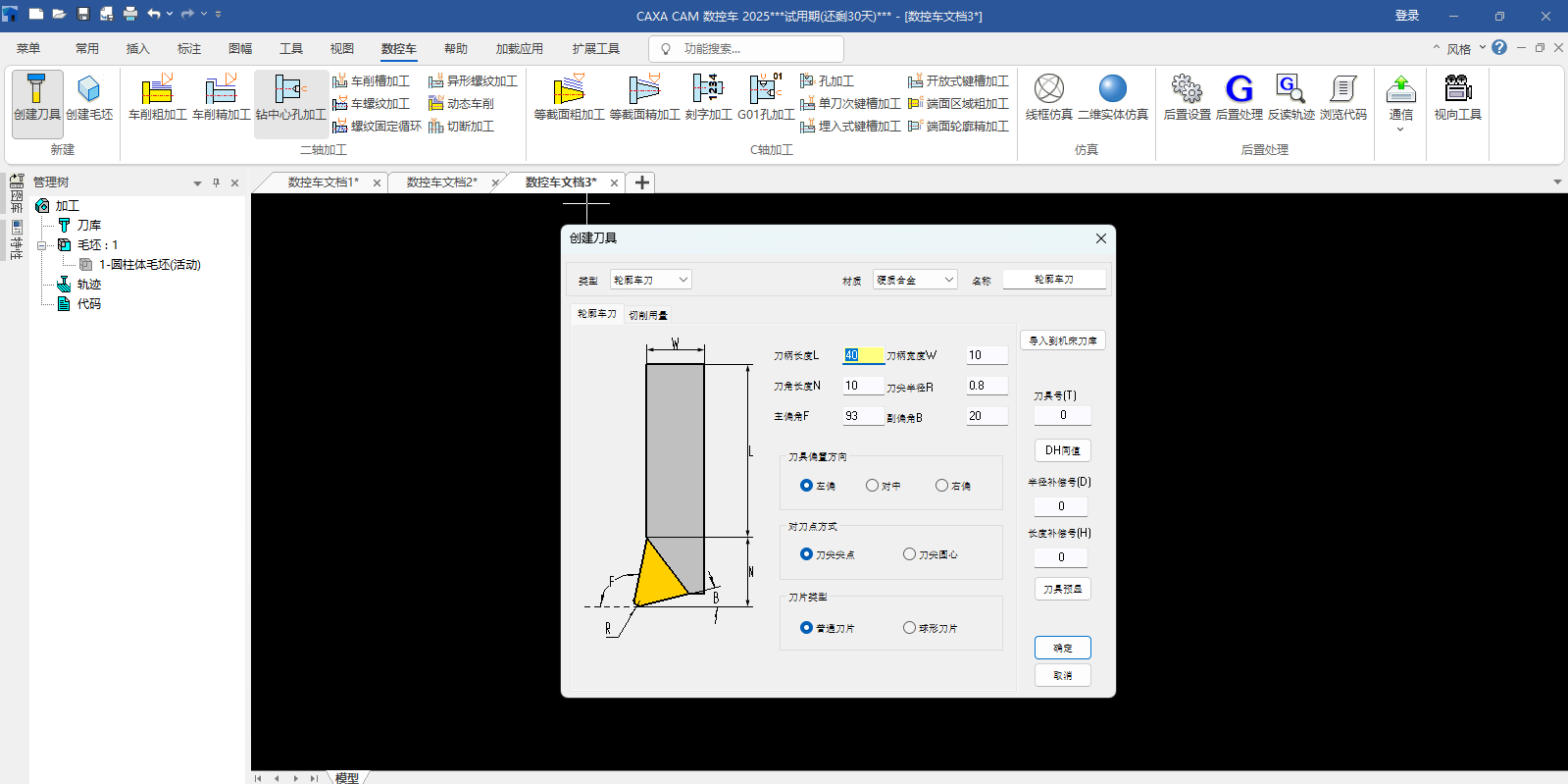Open the 视图 ribbon tab
The height and width of the screenshot is (784, 1568).
click(x=342, y=48)
